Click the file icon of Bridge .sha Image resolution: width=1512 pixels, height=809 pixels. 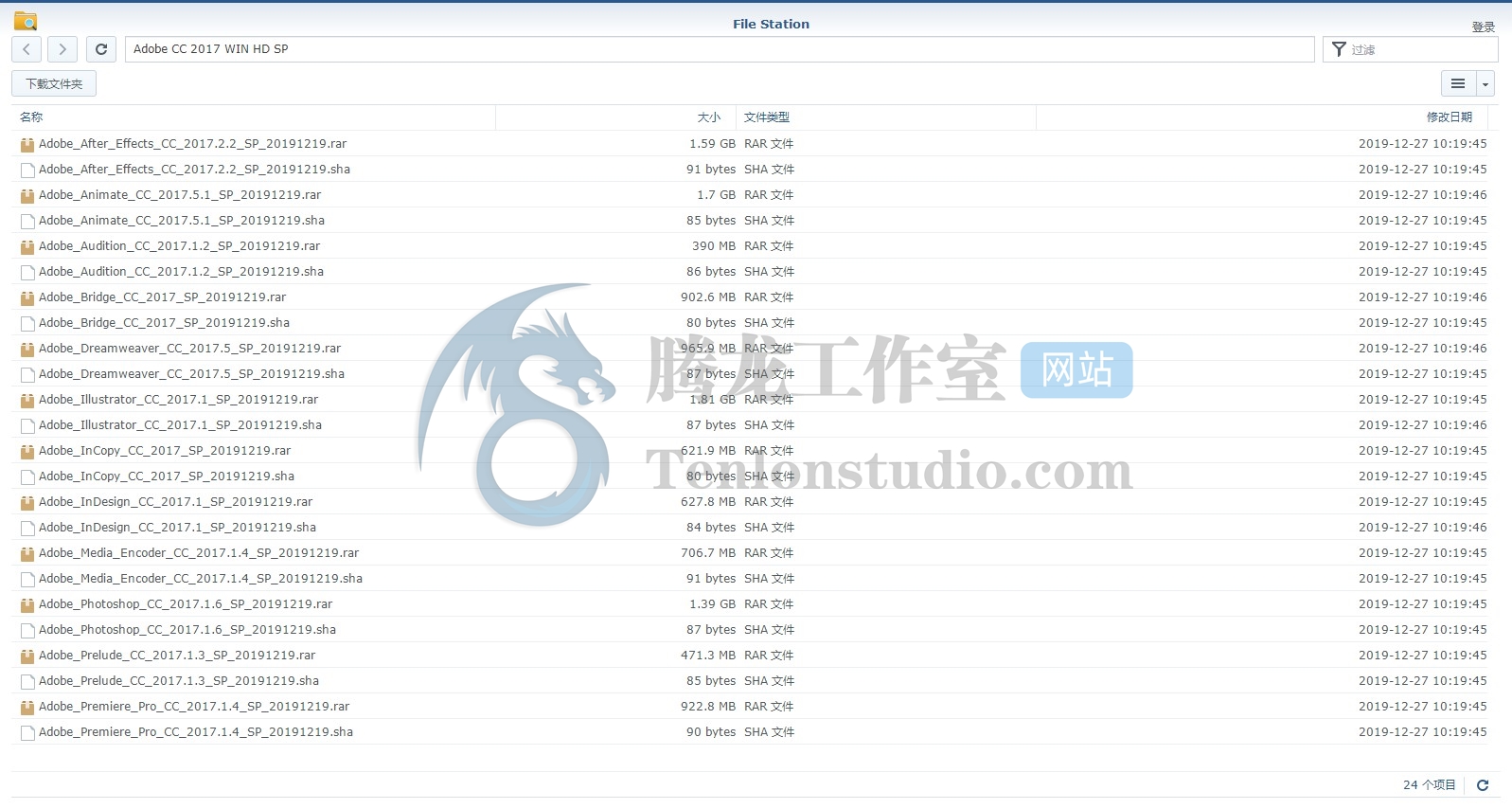27,323
